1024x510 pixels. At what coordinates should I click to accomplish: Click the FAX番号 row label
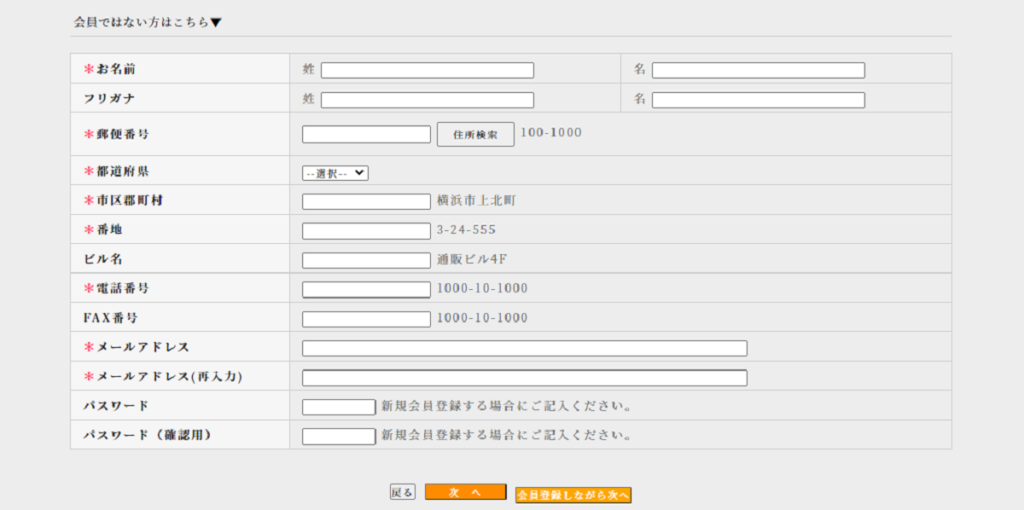pyautogui.click(x=110, y=319)
